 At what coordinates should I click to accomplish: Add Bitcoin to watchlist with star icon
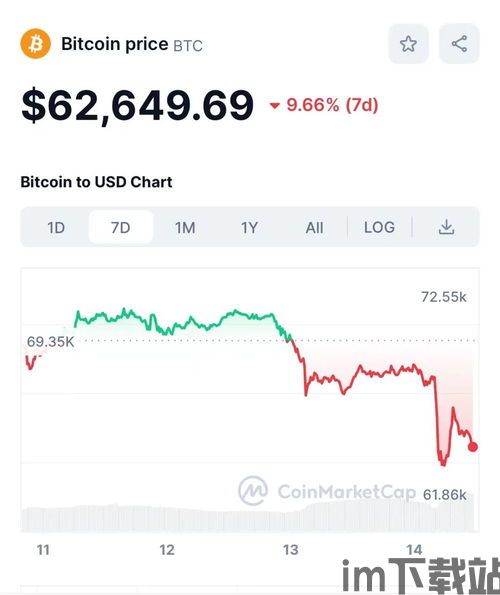click(408, 44)
